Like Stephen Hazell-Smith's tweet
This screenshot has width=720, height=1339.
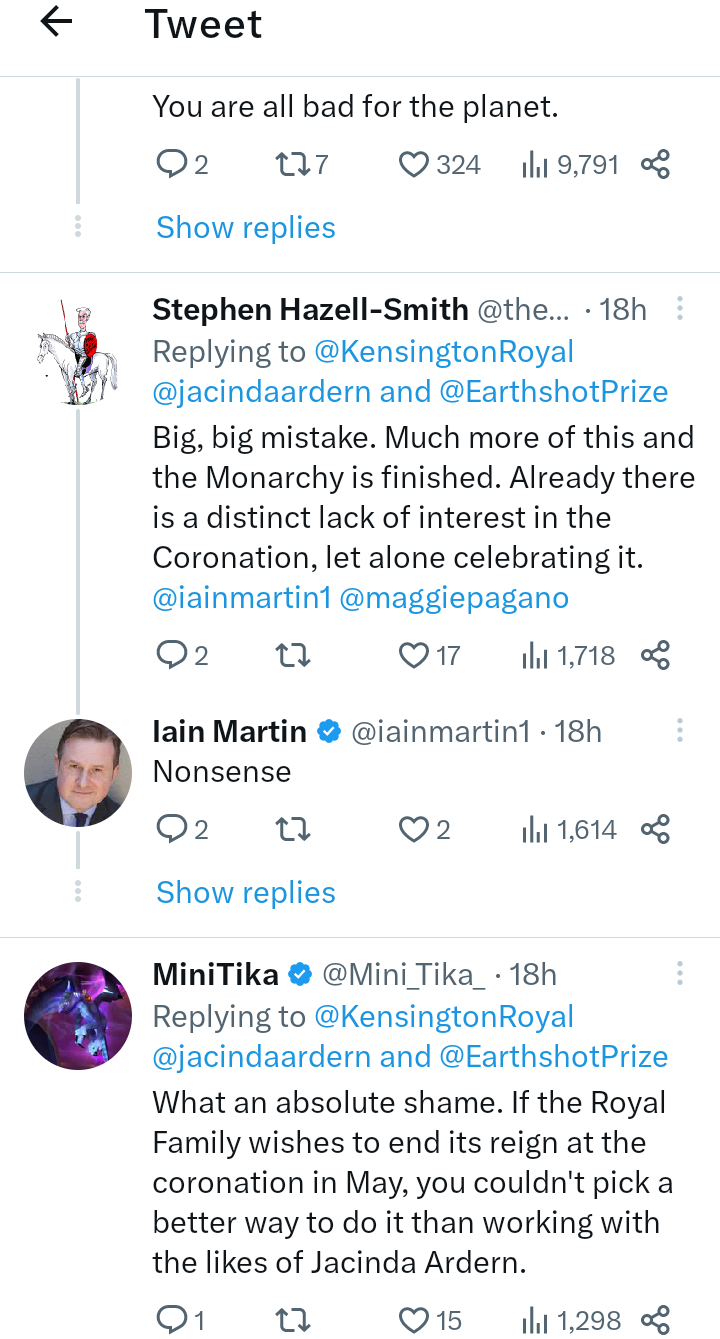point(414,656)
